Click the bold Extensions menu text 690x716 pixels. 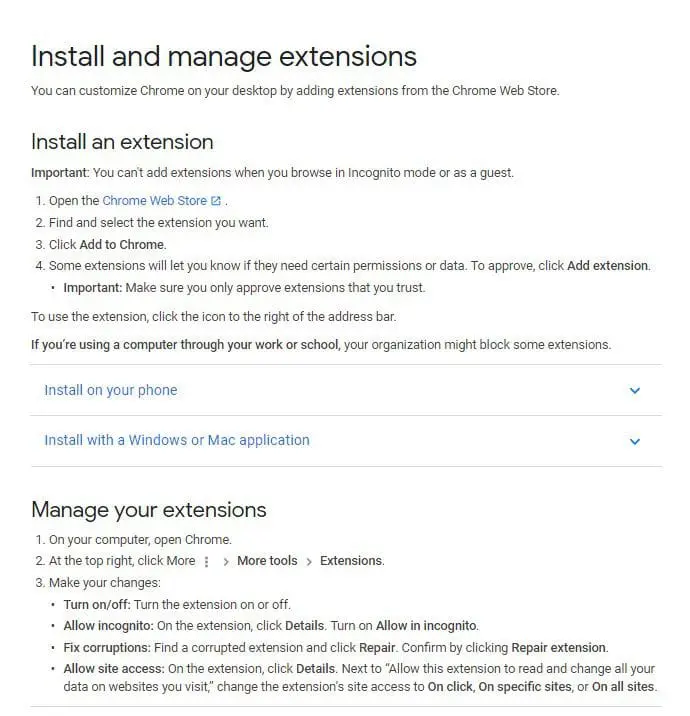point(351,561)
